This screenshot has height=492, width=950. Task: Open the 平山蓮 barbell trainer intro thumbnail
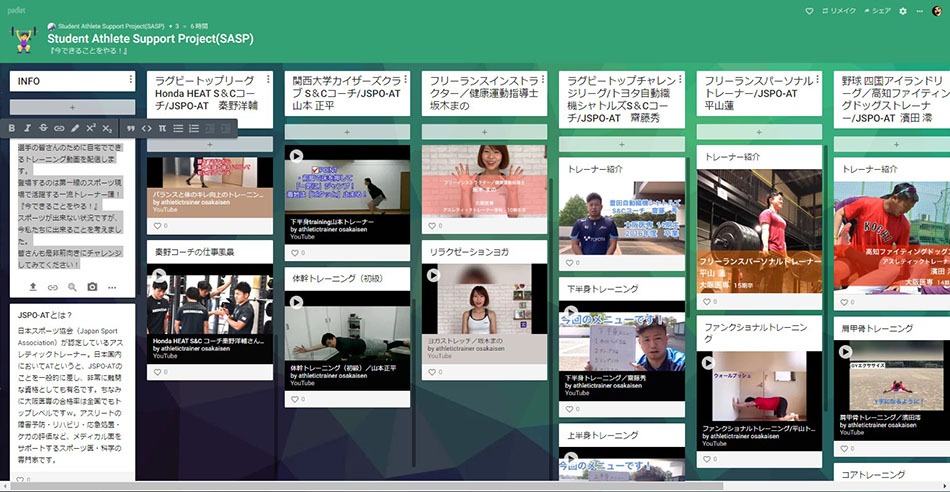759,231
